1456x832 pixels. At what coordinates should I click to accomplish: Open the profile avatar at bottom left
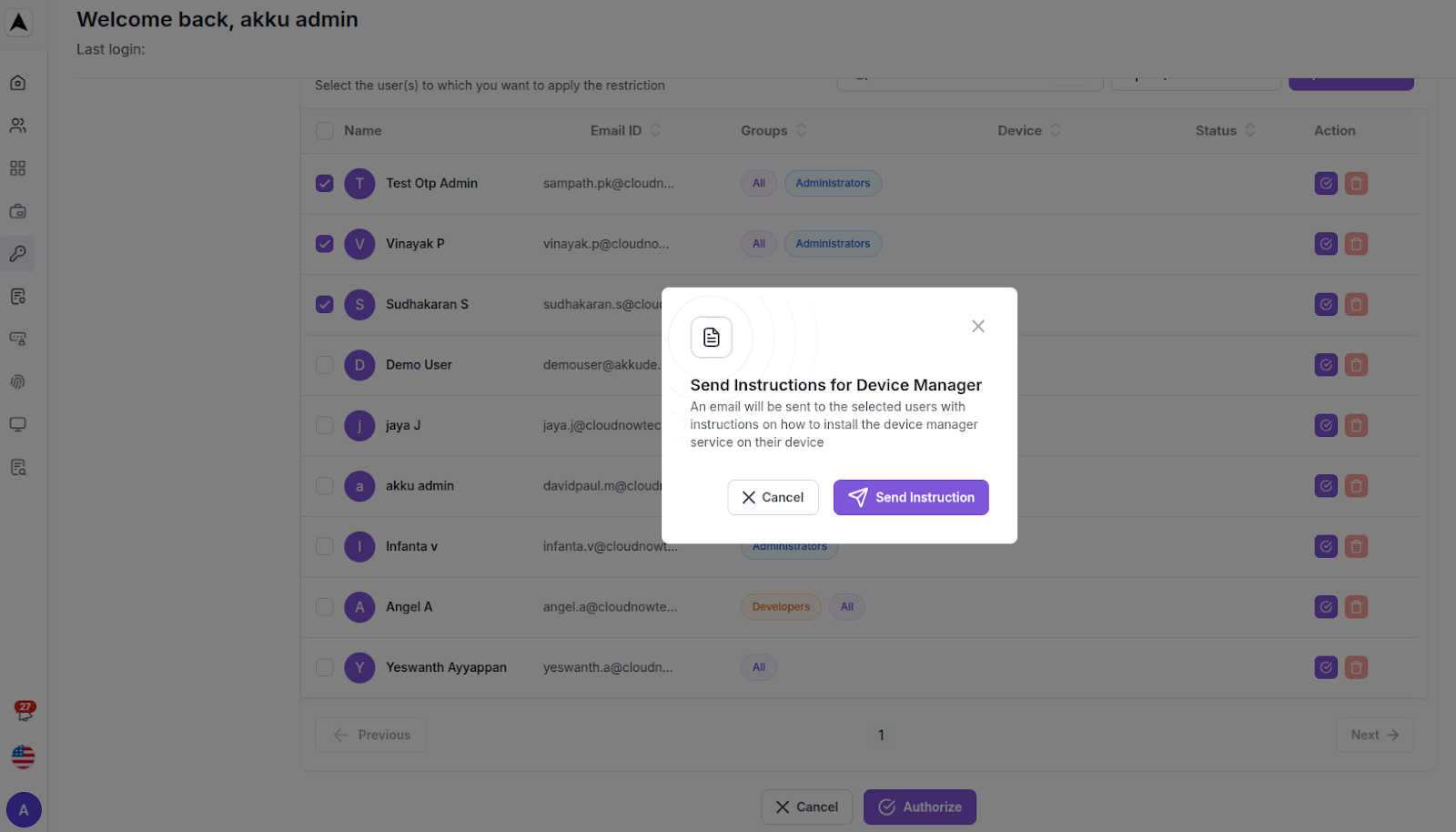[x=24, y=810]
